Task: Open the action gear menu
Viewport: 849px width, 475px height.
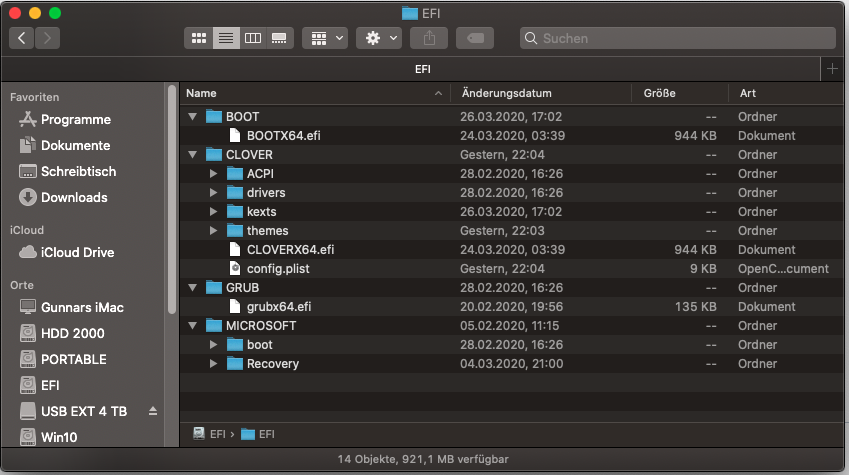Action: [379, 38]
